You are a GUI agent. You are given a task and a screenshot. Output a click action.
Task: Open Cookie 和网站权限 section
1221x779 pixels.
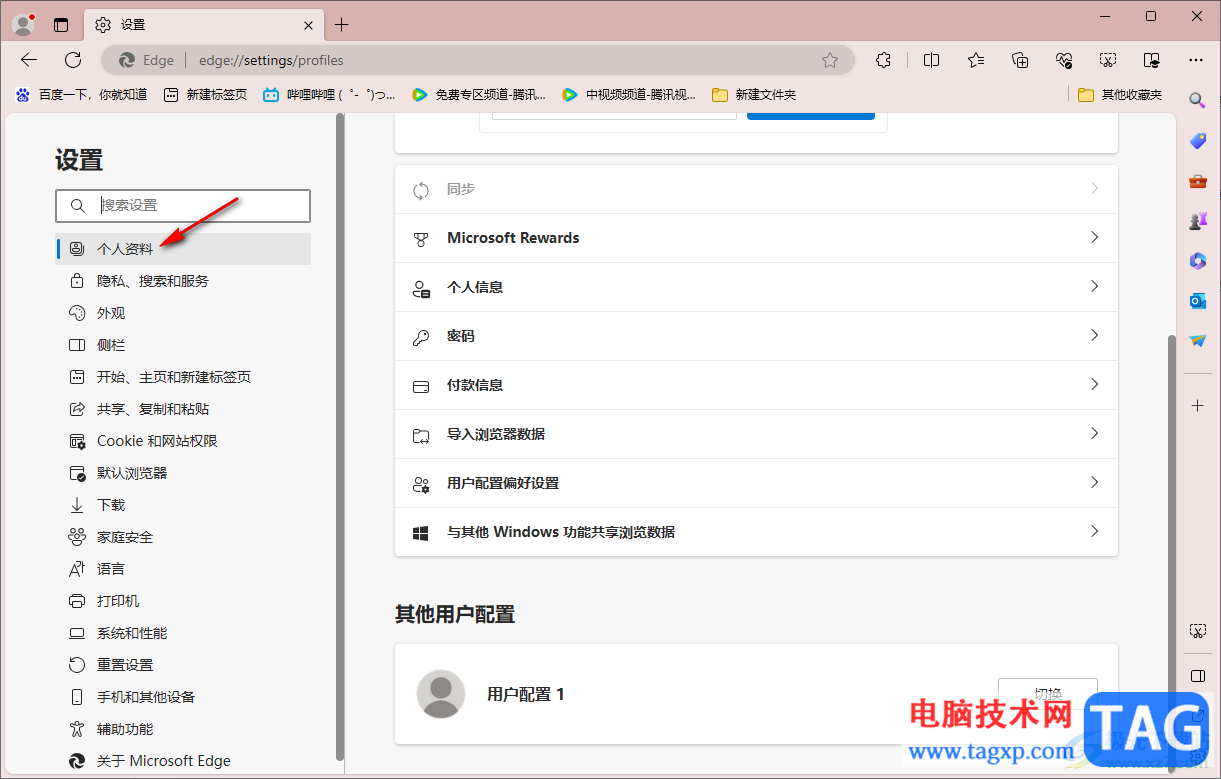183,441
